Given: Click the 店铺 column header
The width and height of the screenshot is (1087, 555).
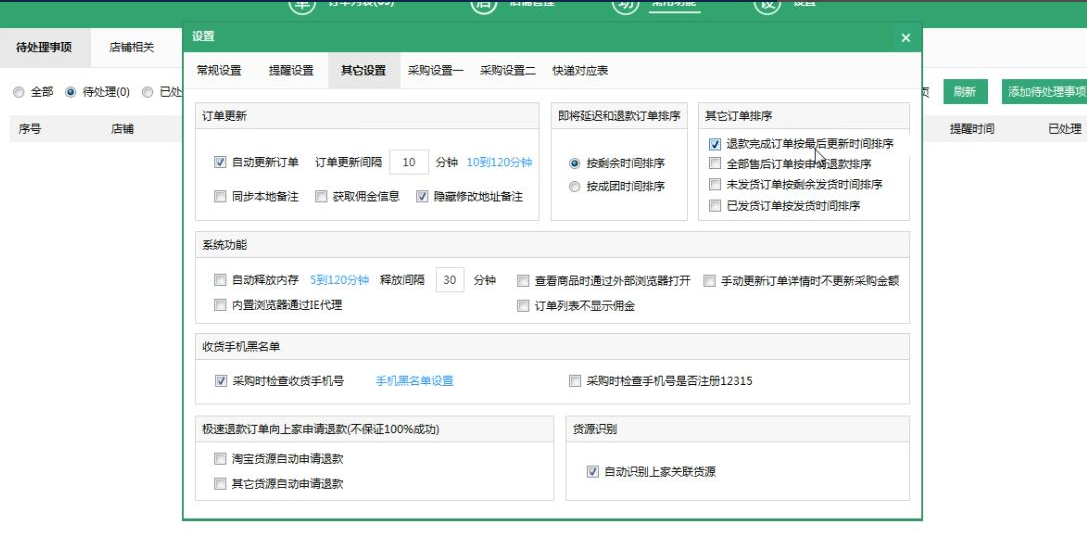Looking at the screenshot, I should (122, 129).
